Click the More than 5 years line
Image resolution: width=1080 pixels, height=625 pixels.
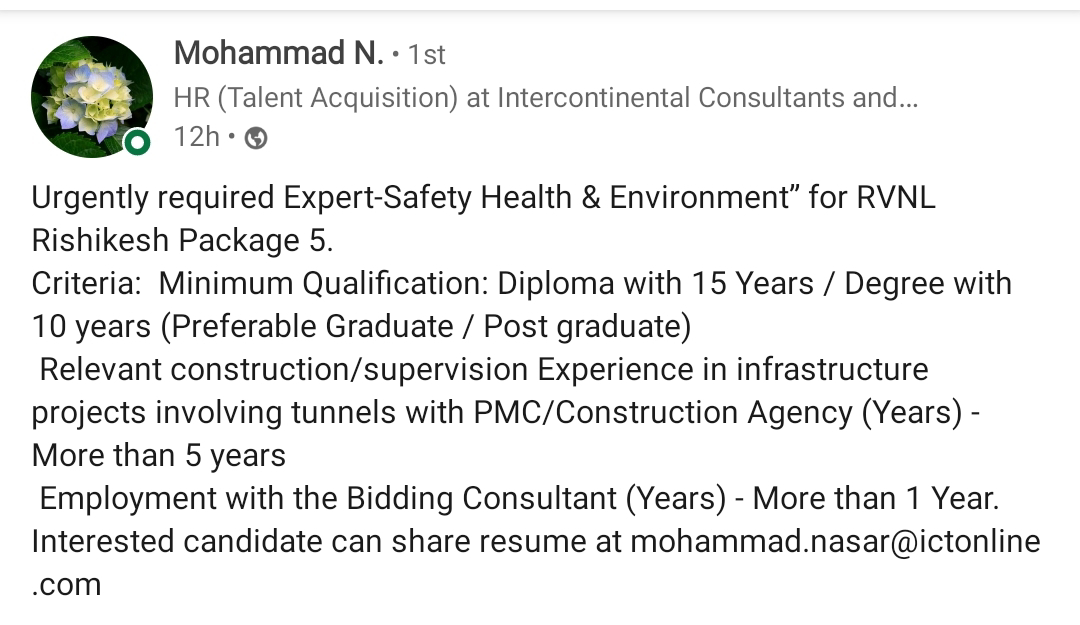pyautogui.click(x=158, y=455)
